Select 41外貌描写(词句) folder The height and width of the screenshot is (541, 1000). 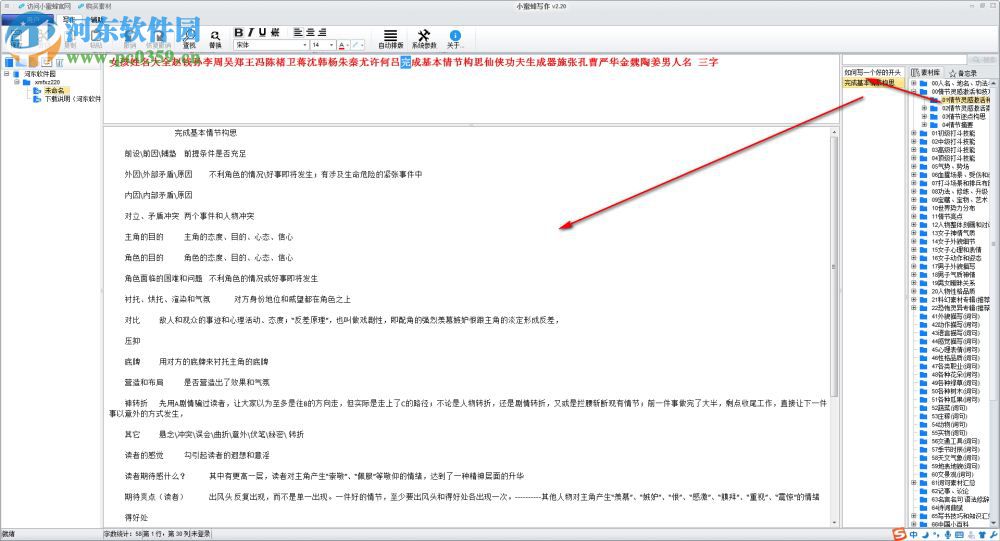click(955, 316)
